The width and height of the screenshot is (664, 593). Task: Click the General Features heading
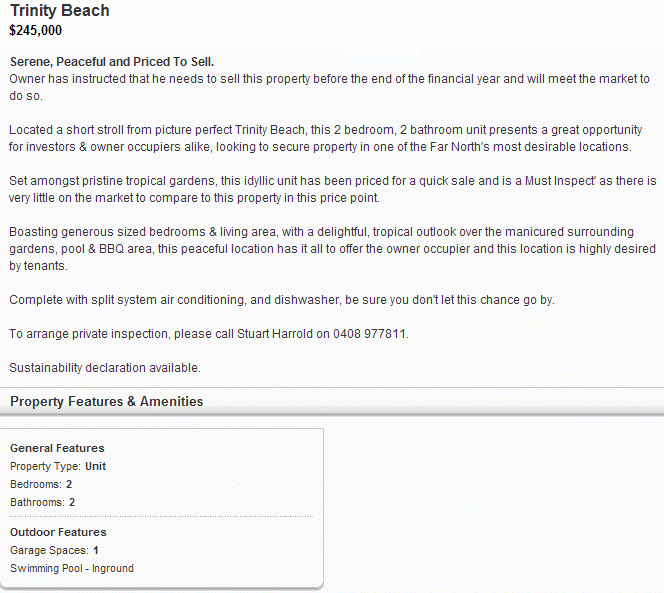click(x=57, y=448)
